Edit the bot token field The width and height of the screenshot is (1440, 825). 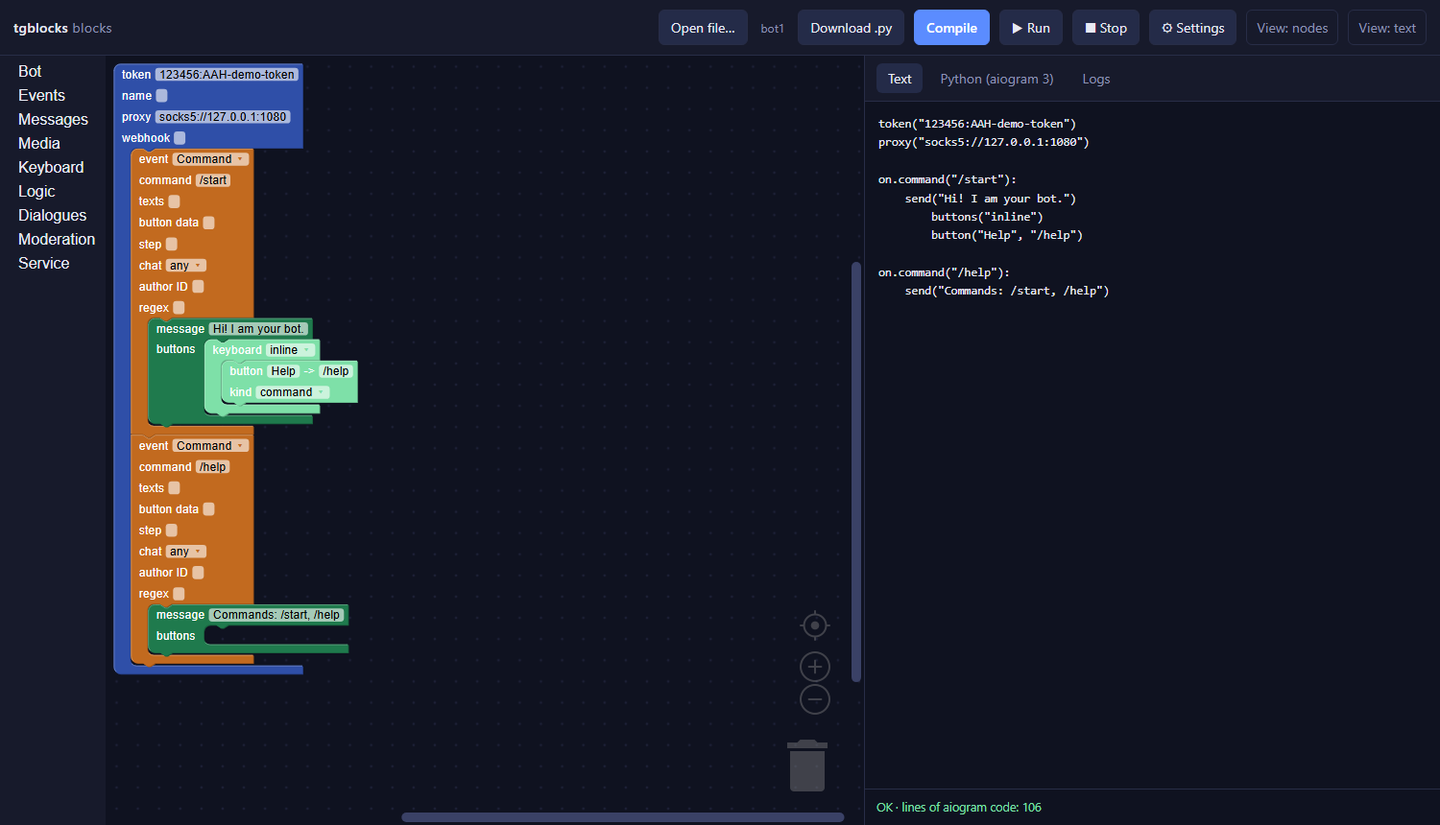[227, 75]
